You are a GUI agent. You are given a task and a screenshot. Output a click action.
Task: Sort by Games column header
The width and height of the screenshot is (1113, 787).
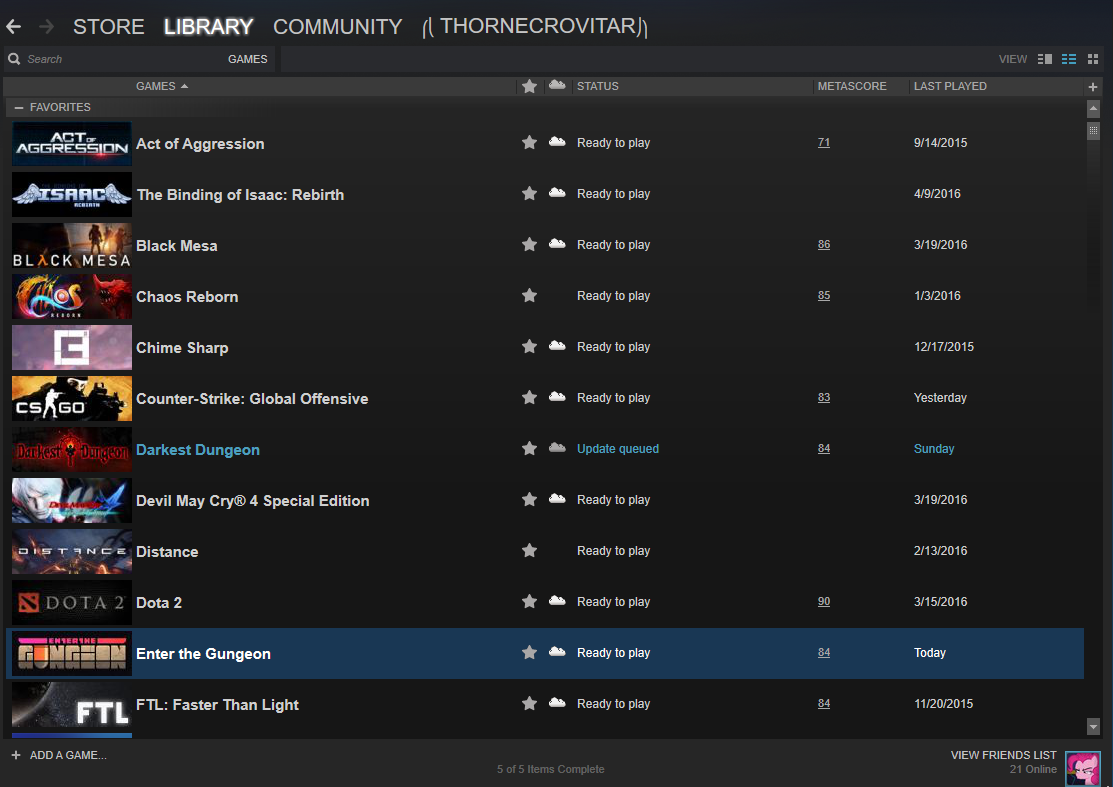162,86
